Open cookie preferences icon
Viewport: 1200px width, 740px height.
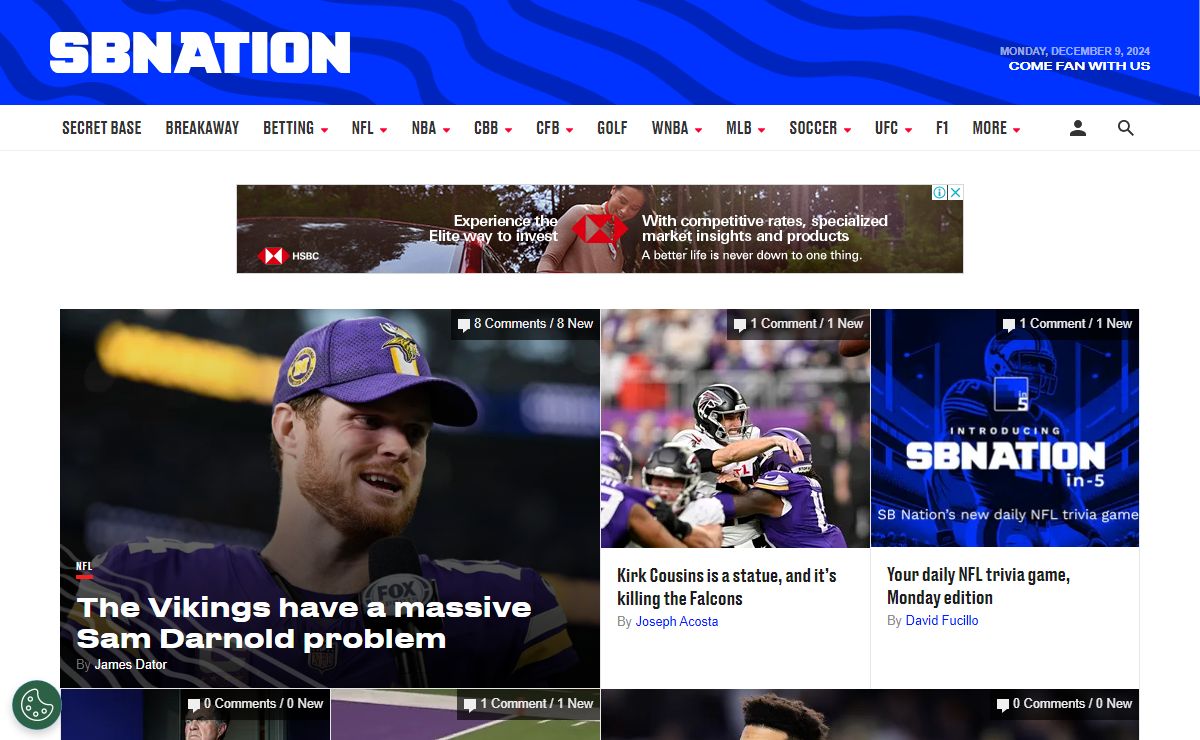pos(37,705)
